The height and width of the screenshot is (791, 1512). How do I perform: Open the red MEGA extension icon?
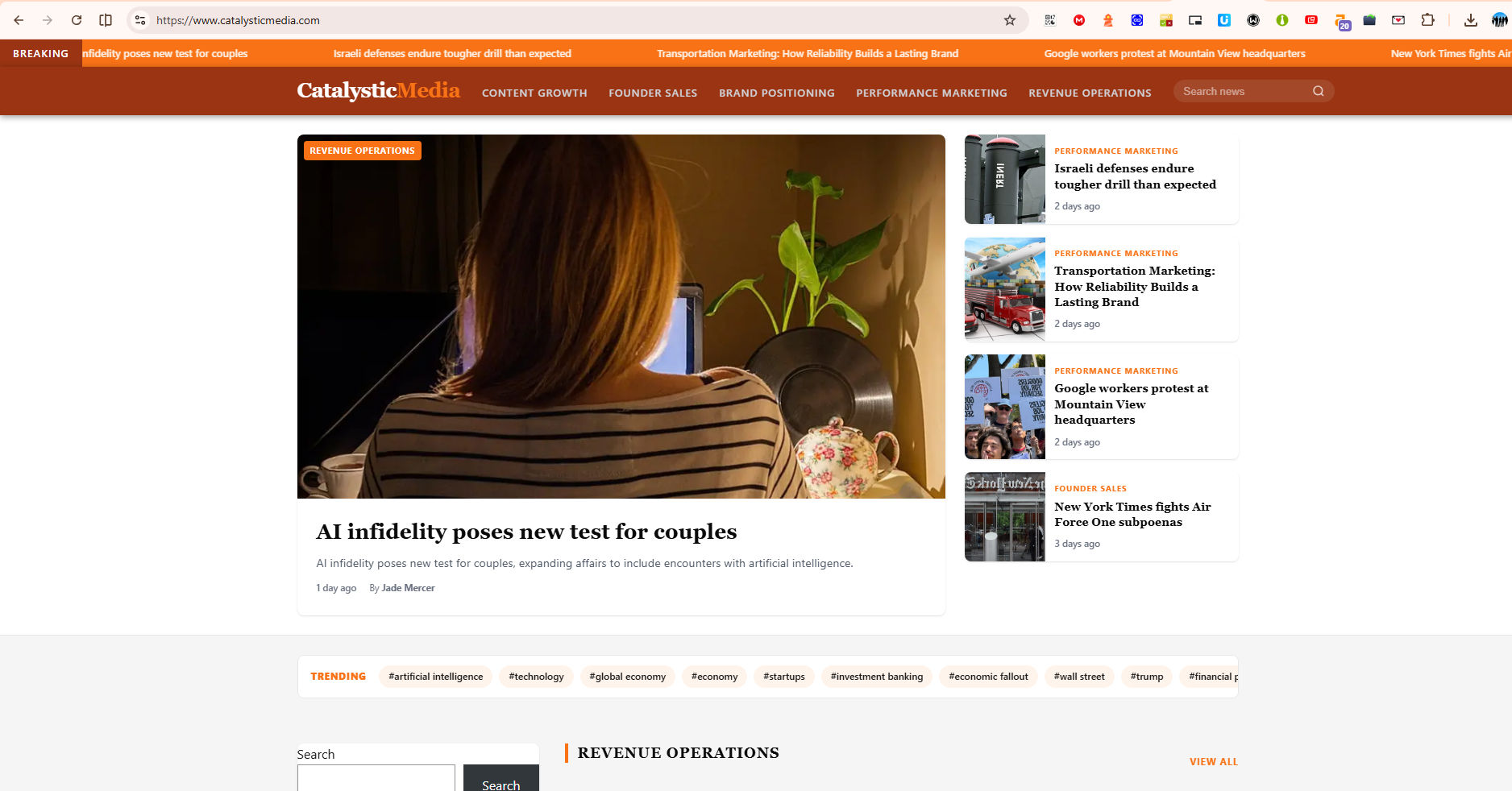point(1079,20)
